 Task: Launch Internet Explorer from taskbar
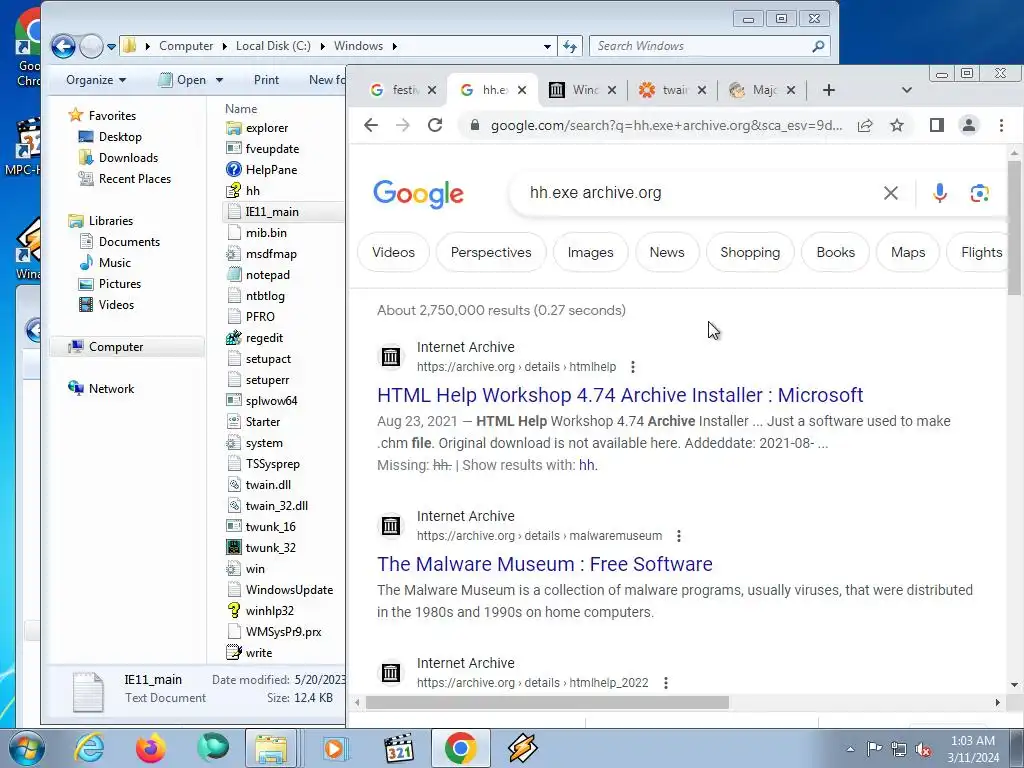[89, 748]
